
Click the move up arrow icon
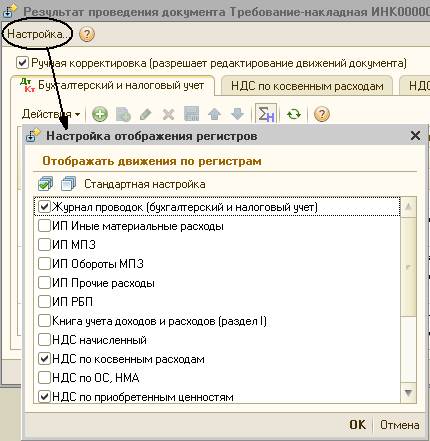tap(214, 114)
